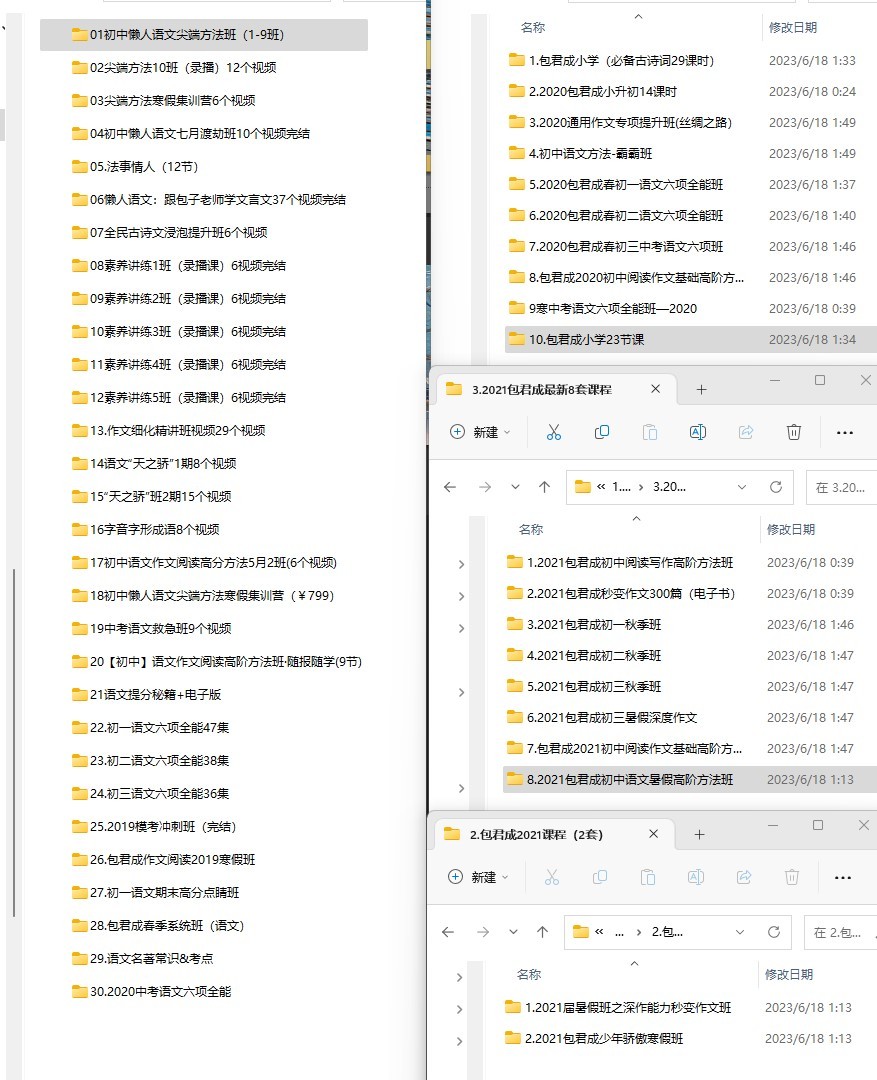Sort by 修改日期 column in 3.2021 window

(791, 530)
